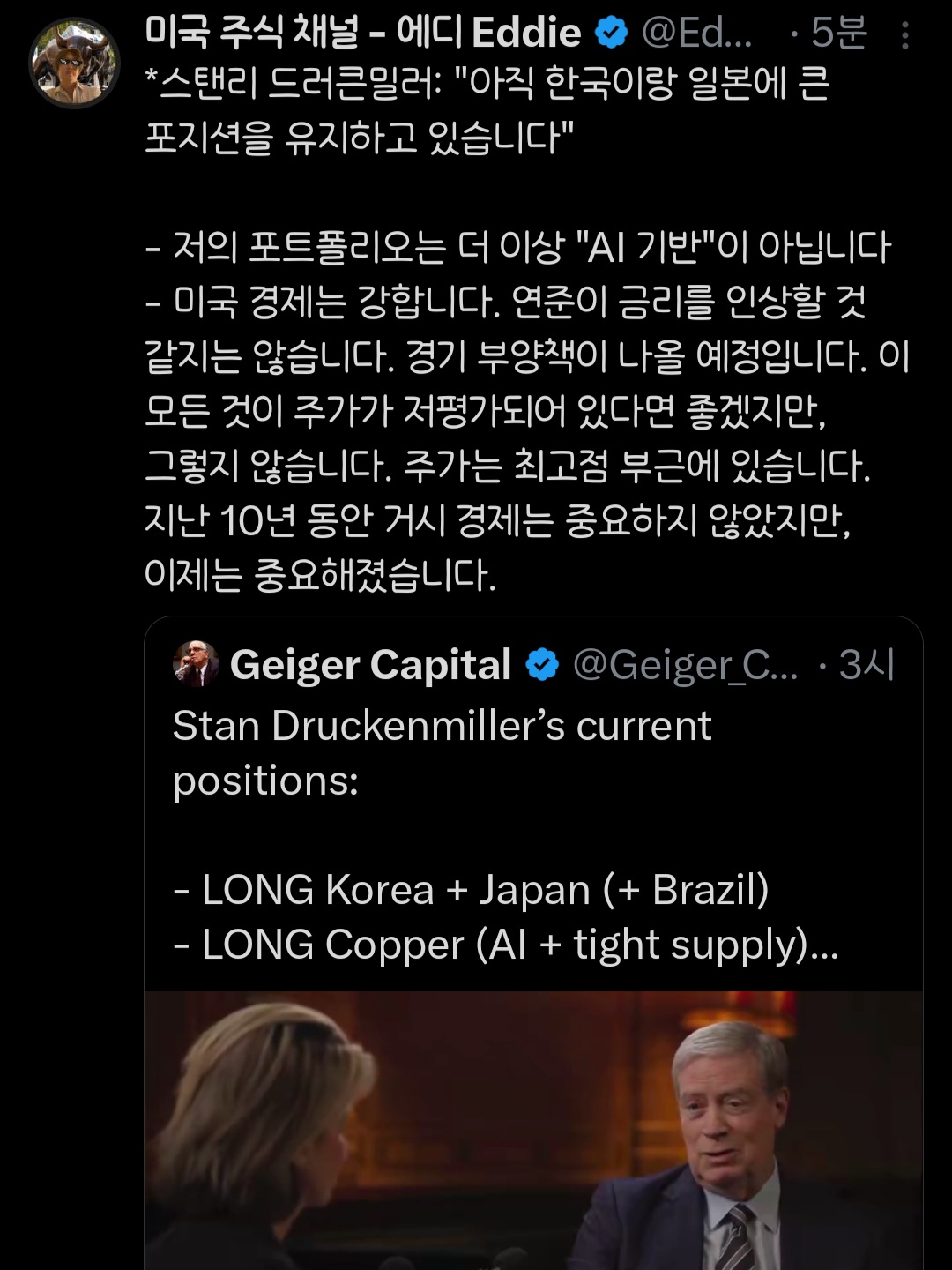Tap the 3시 timestamp on the quoted post
The width and height of the screenshot is (952, 1270).
coord(866,665)
